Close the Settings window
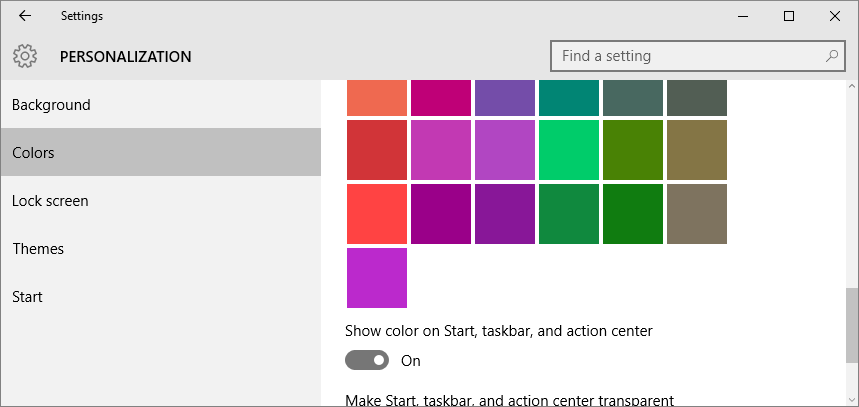The image size is (859, 407). 835,16
